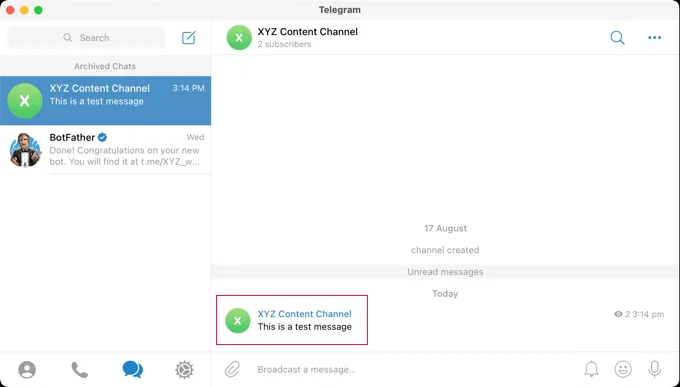This screenshot has width=680, height=387.
Task: Click the green zoom window button
Action: [38, 10]
